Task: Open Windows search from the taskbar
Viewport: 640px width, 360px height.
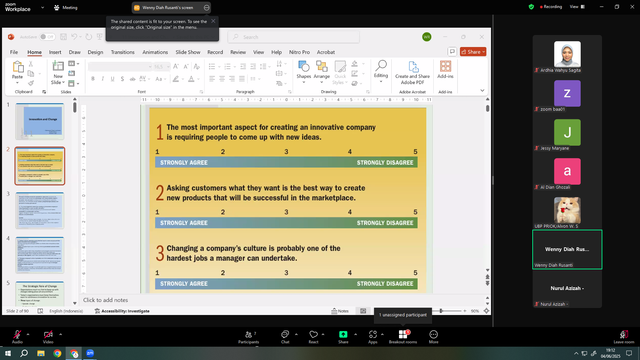Action: coord(24,353)
